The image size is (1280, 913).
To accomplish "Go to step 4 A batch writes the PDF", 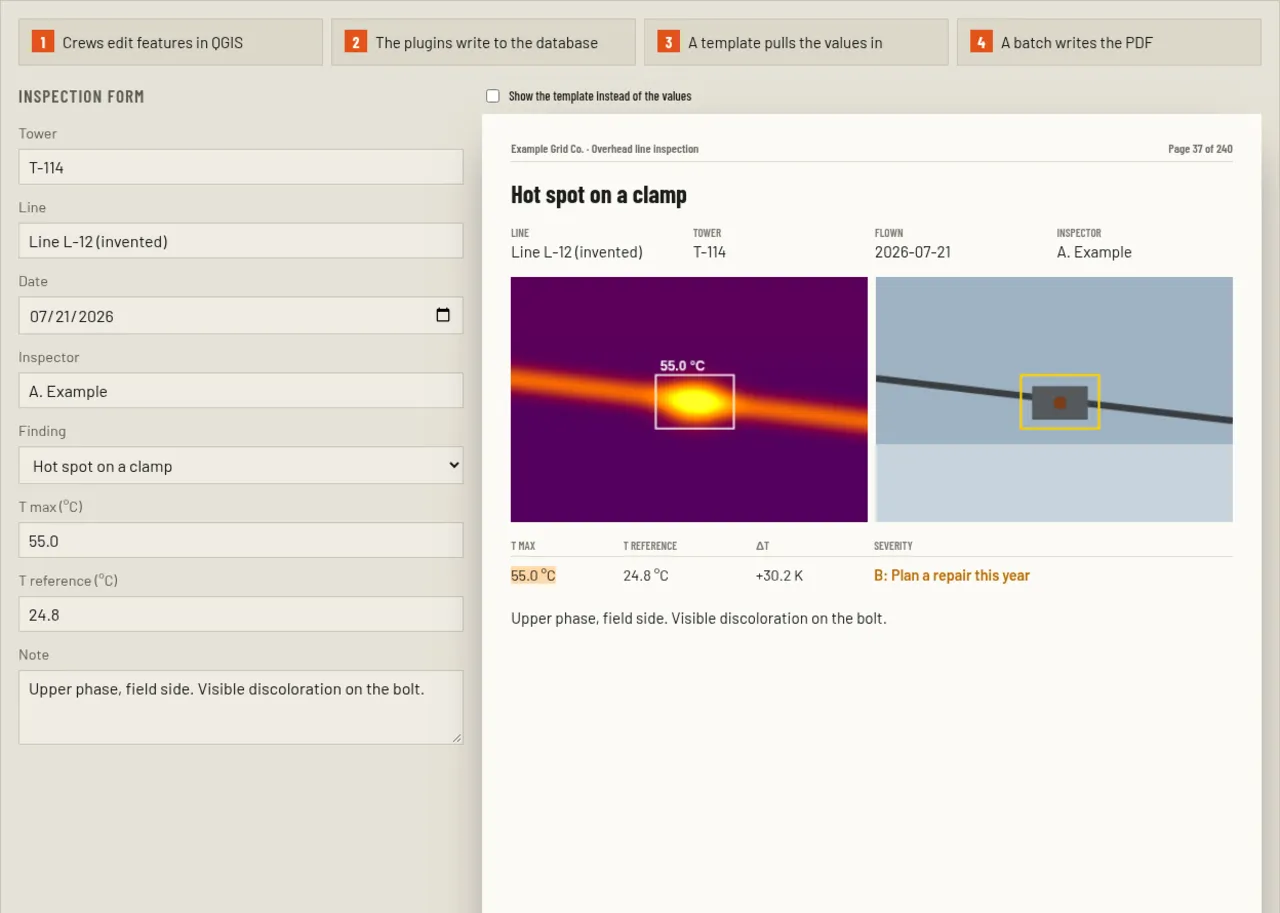I will 1109,42.
